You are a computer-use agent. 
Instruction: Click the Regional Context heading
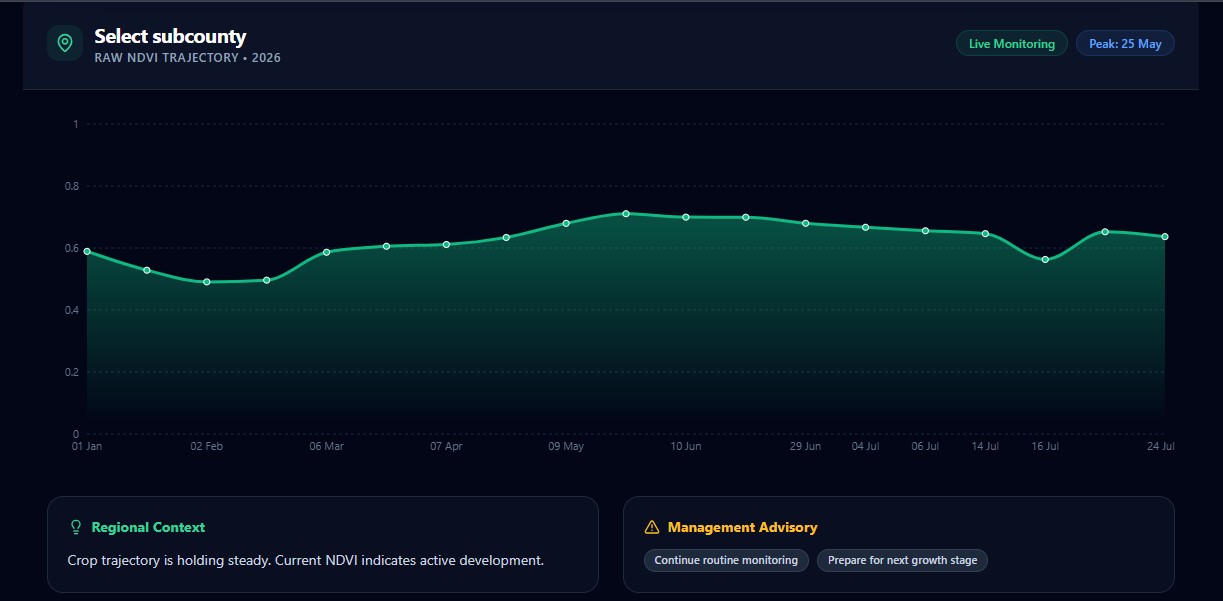[x=148, y=527]
